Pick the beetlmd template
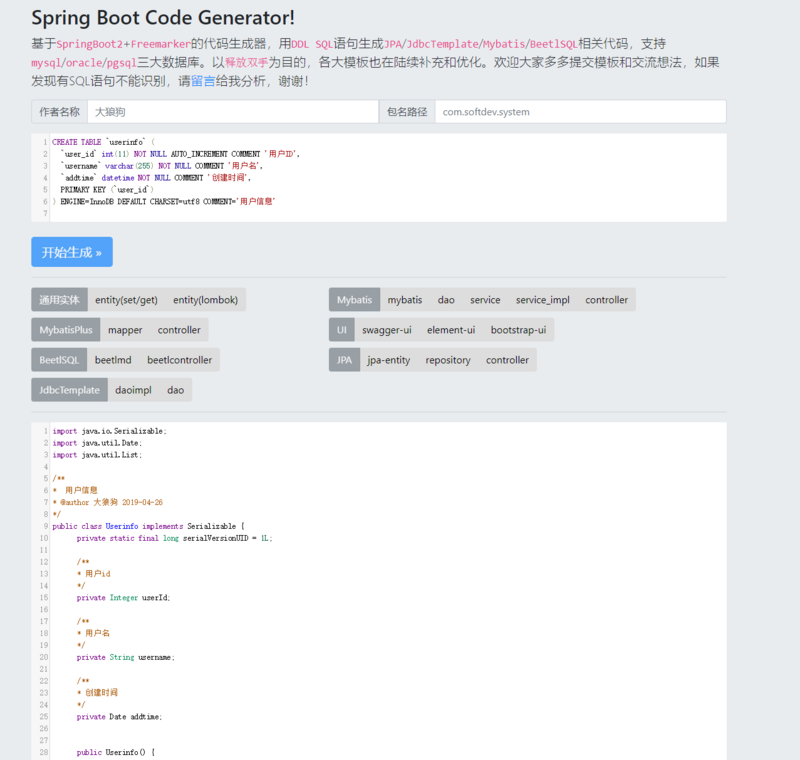Screen dimensions: 800x760 click(113, 360)
